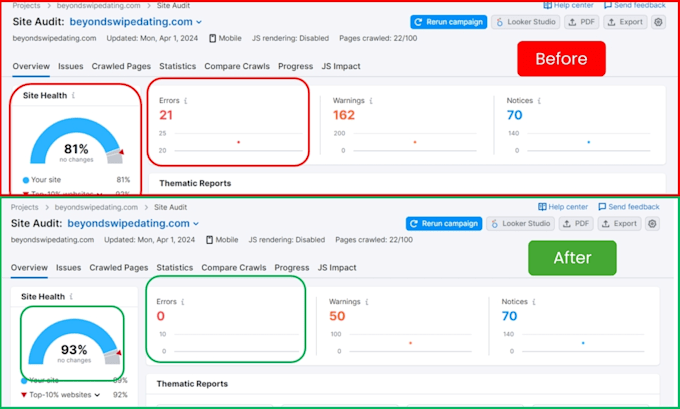Viewport: 680px width, 409px height.
Task: Switch to Issues tab in Before screenshot
Action: (71, 66)
